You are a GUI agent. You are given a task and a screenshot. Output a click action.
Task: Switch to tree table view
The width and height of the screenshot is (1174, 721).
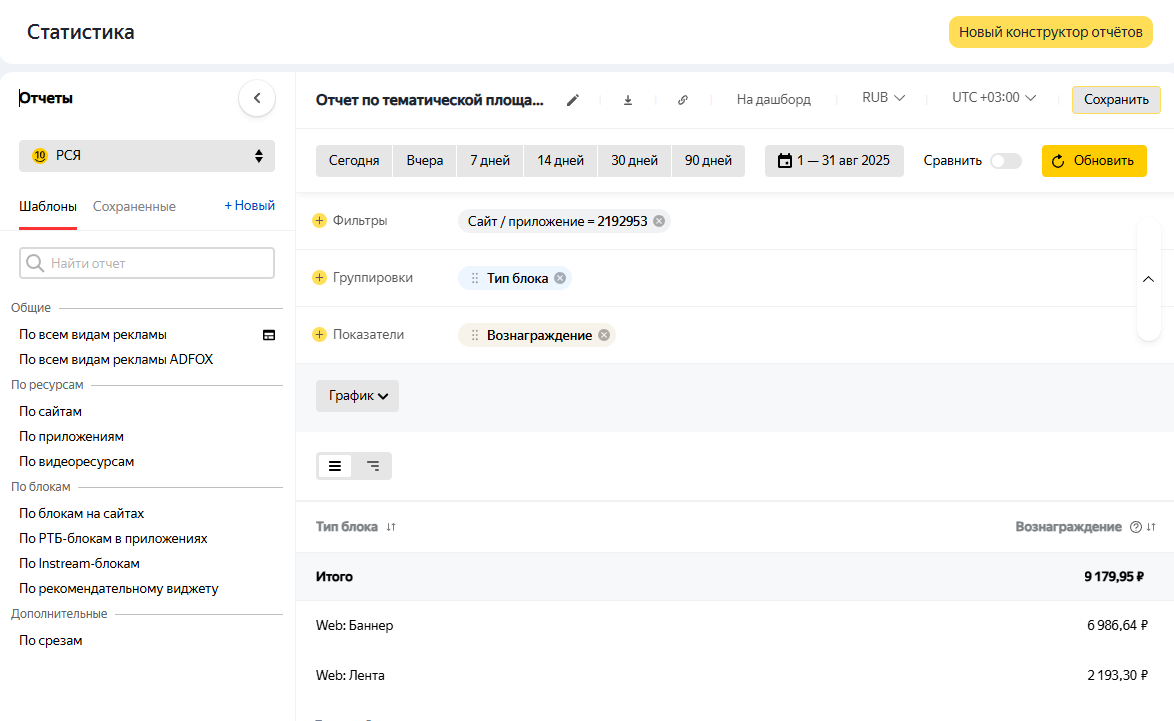point(373,466)
